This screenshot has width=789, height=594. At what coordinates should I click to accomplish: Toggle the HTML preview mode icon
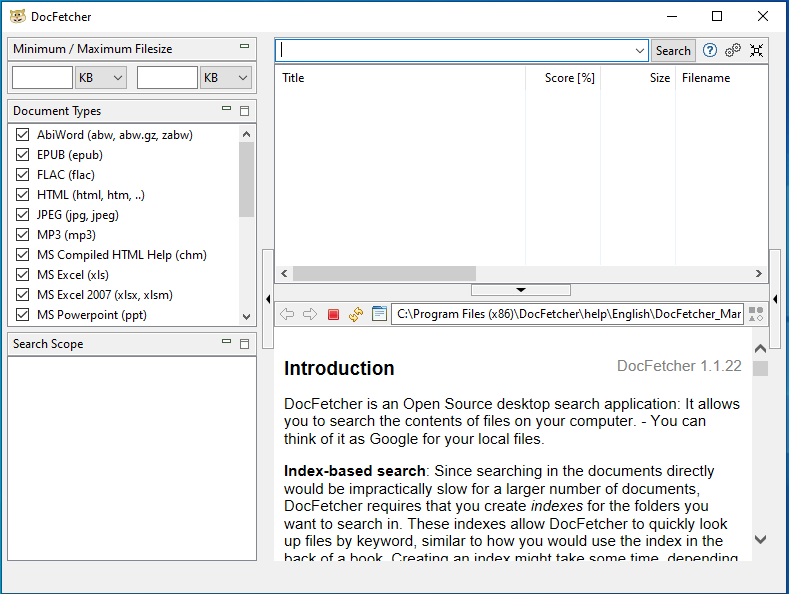[x=756, y=314]
